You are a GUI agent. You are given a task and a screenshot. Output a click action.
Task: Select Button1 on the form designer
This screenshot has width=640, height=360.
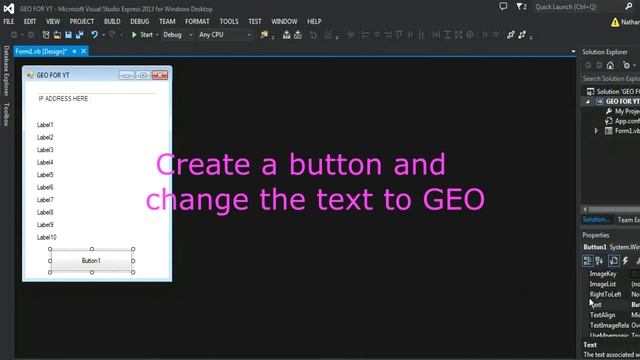point(91,260)
